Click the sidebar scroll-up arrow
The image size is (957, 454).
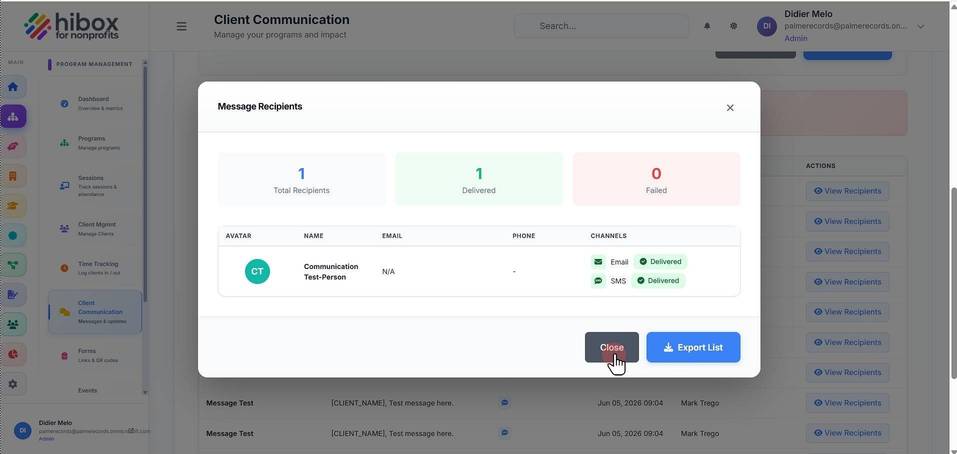(145, 62)
